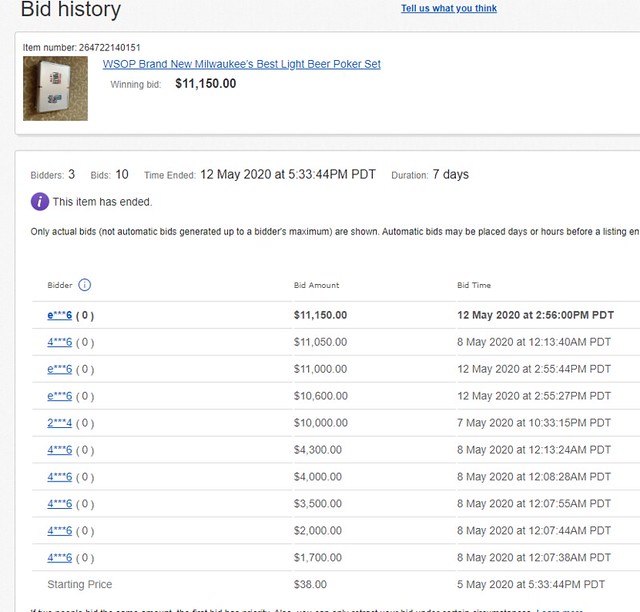The height and width of the screenshot is (612, 640).
Task: Click the "Tell us what you think" link
Action: coord(448,9)
